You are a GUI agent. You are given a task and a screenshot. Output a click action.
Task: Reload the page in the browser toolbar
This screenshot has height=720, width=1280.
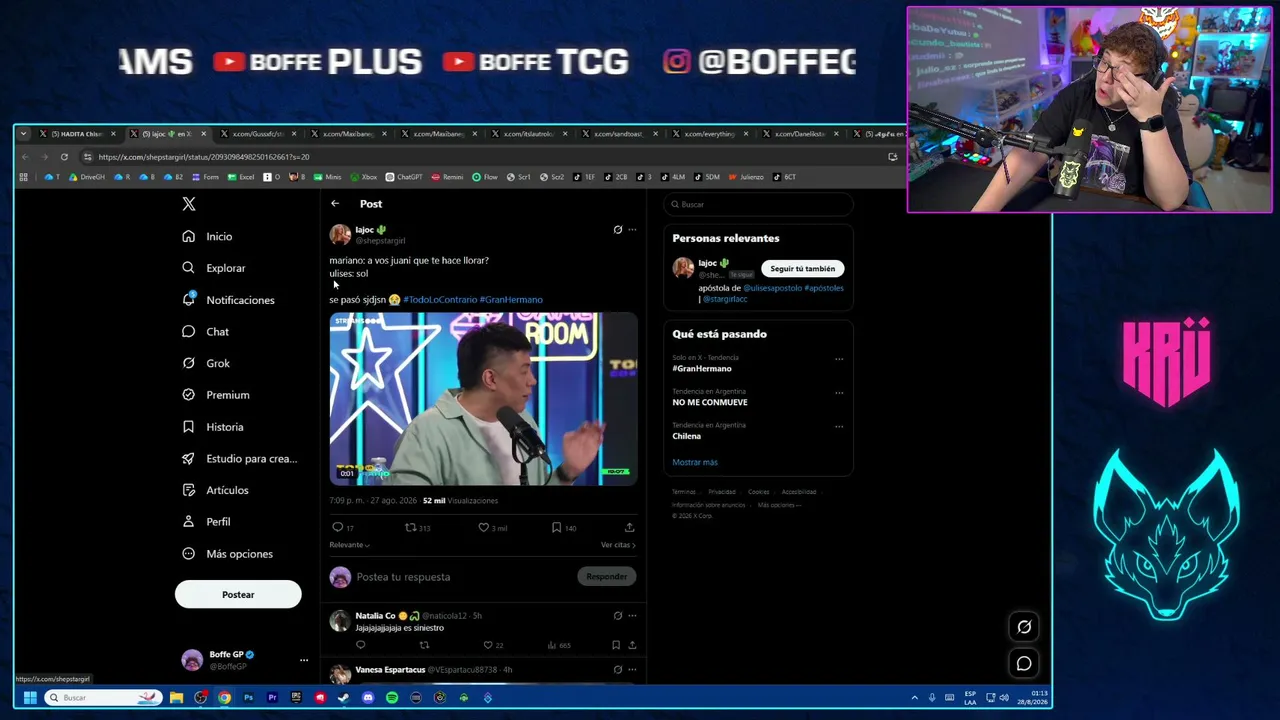pos(64,157)
